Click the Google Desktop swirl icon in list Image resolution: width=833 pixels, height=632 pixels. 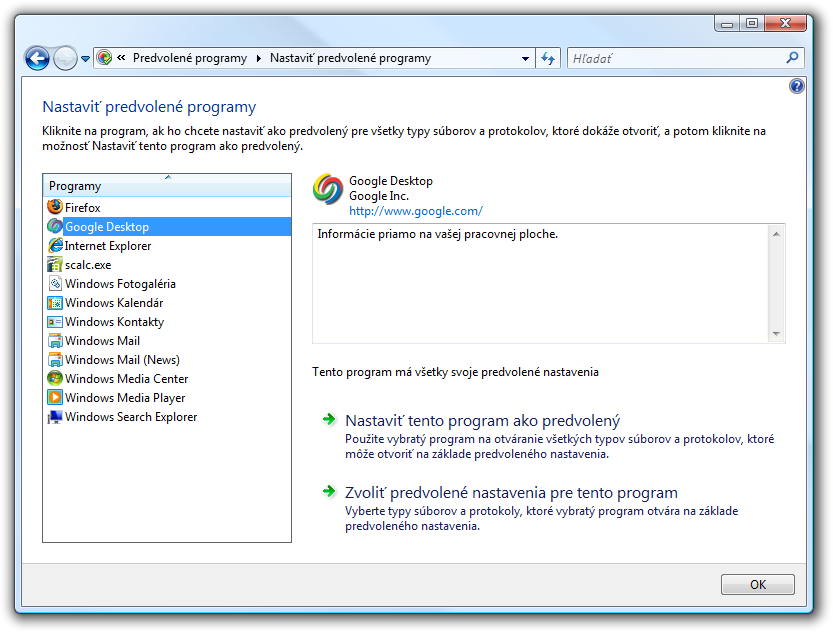point(55,226)
